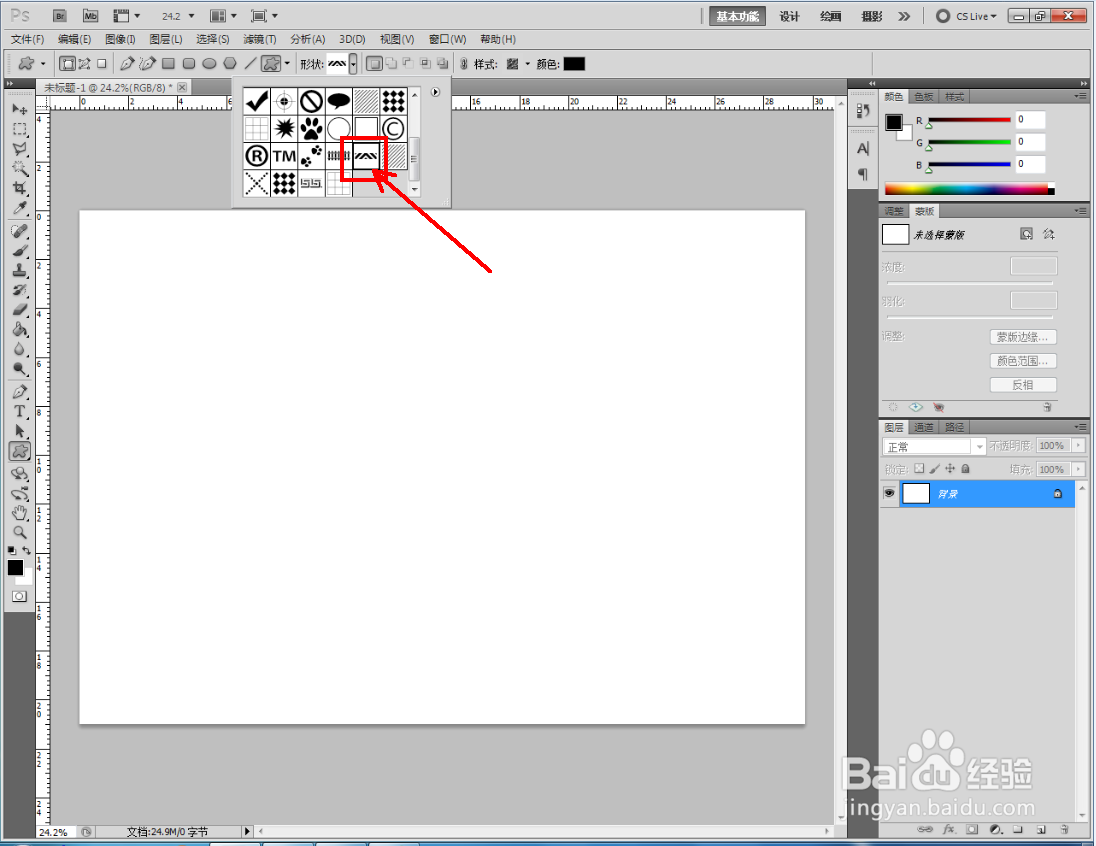Toggle lock all in Layers panel

tap(965, 468)
